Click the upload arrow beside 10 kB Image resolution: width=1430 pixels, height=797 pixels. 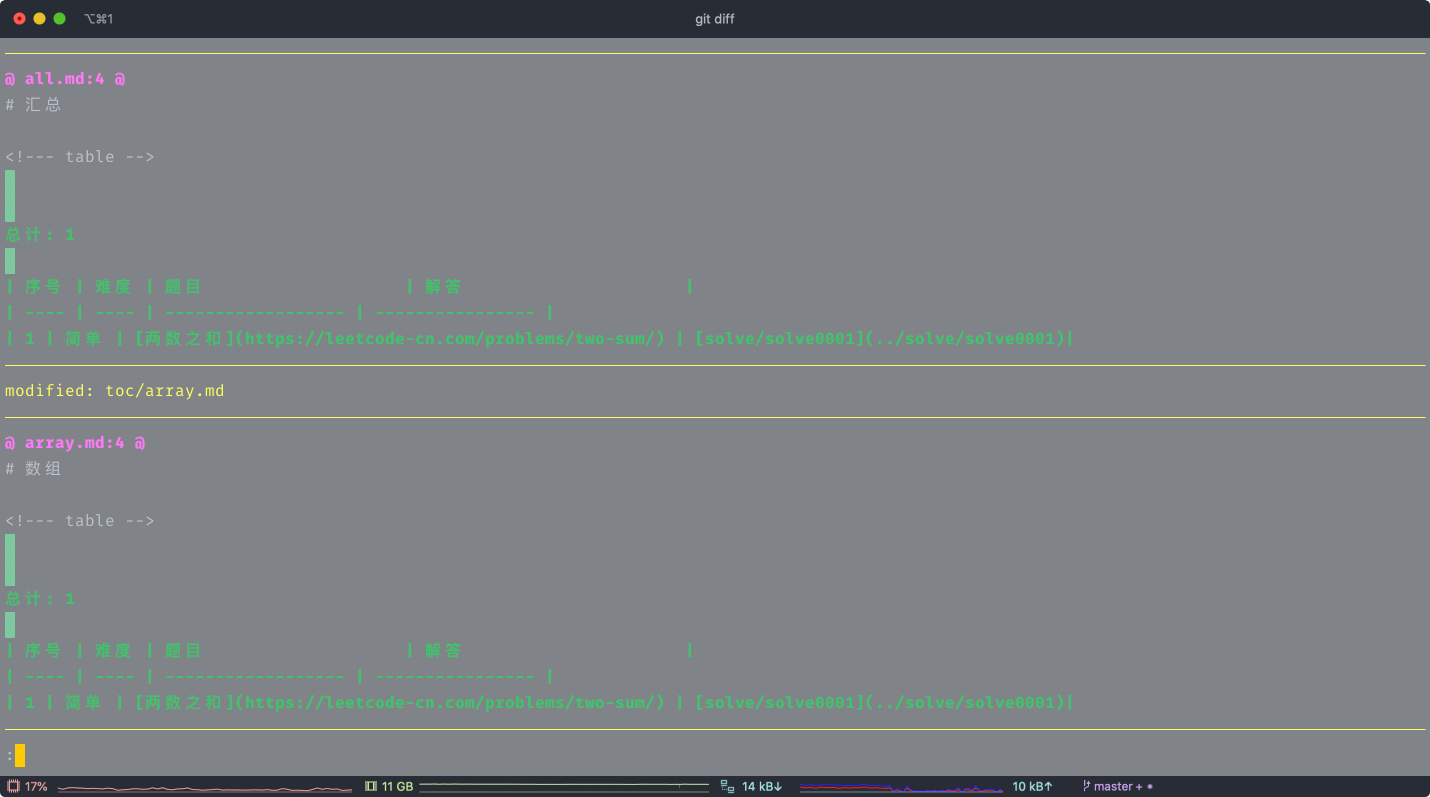pos(1048,787)
